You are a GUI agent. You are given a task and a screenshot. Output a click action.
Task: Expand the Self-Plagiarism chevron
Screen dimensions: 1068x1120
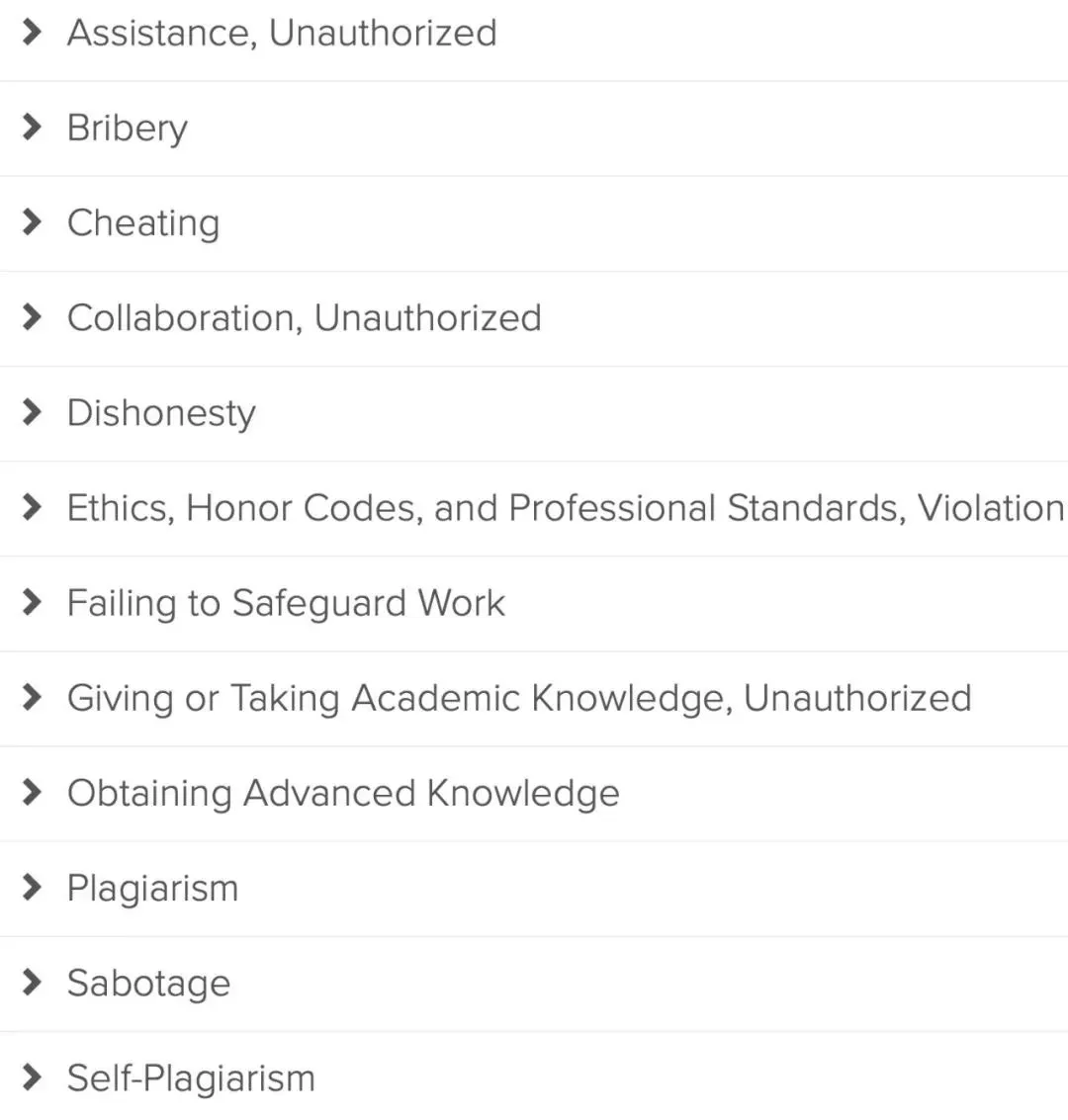coord(33,1077)
